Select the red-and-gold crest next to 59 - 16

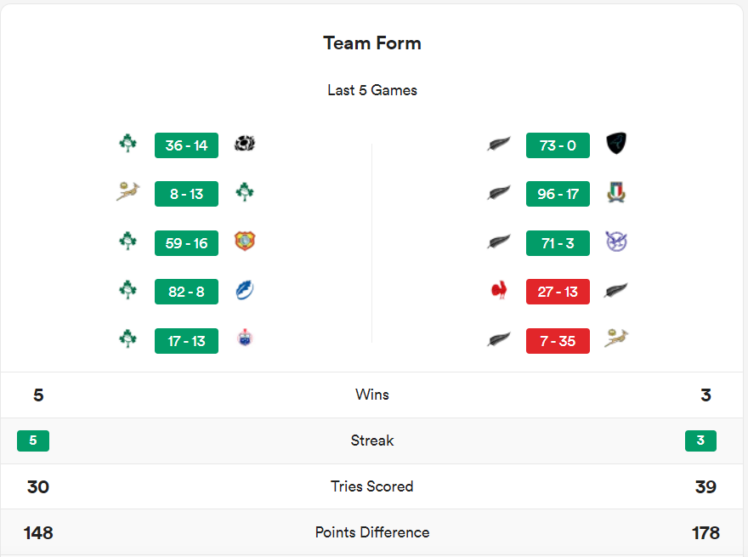click(244, 241)
